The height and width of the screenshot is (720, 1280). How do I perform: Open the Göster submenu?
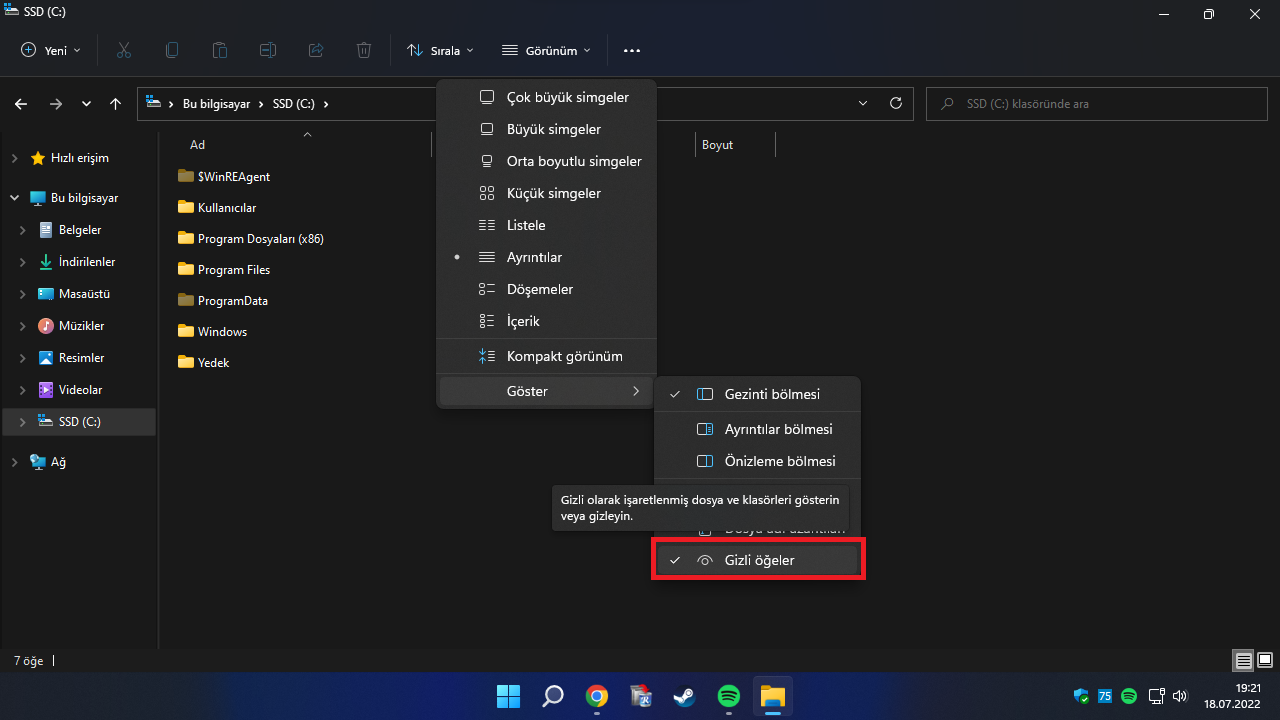[546, 391]
